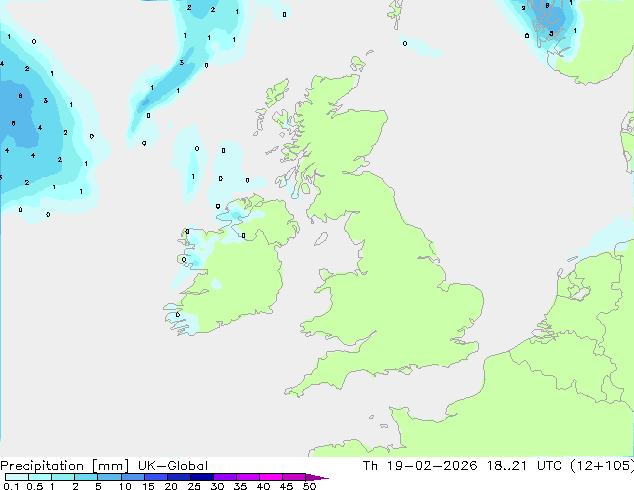Click the legend value '40'
The width and height of the screenshot is (634, 490).
pyautogui.click(x=263, y=486)
